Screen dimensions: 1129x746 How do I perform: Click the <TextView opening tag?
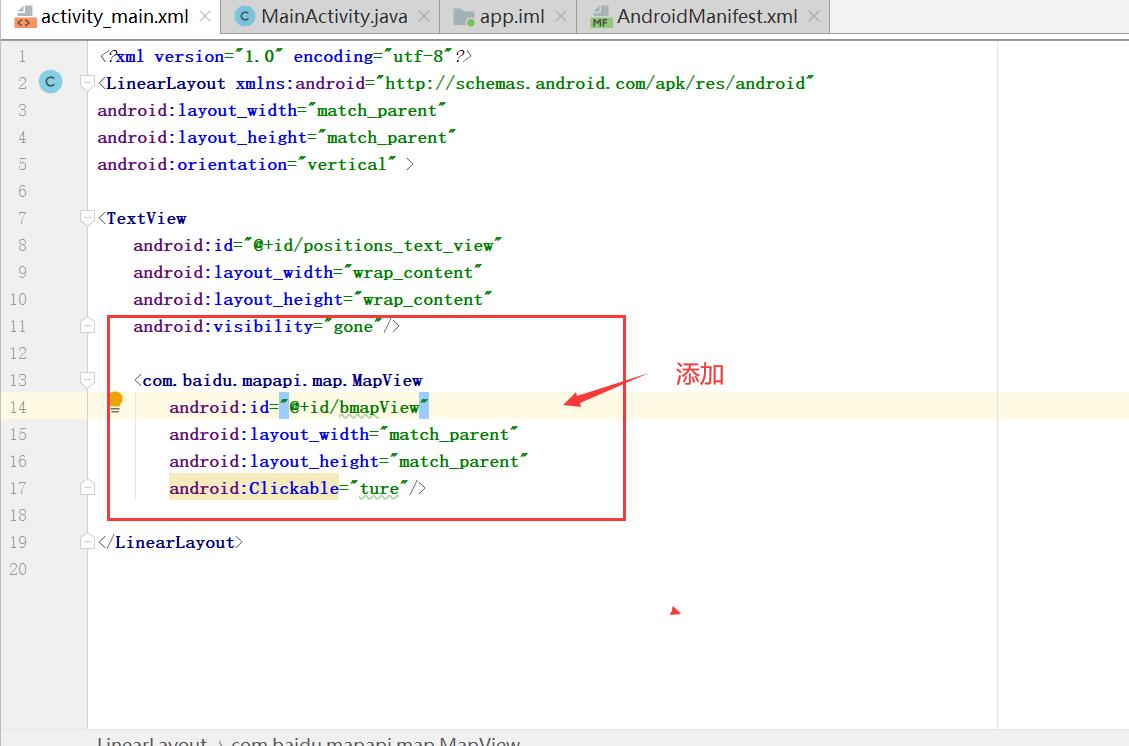pos(143,218)
